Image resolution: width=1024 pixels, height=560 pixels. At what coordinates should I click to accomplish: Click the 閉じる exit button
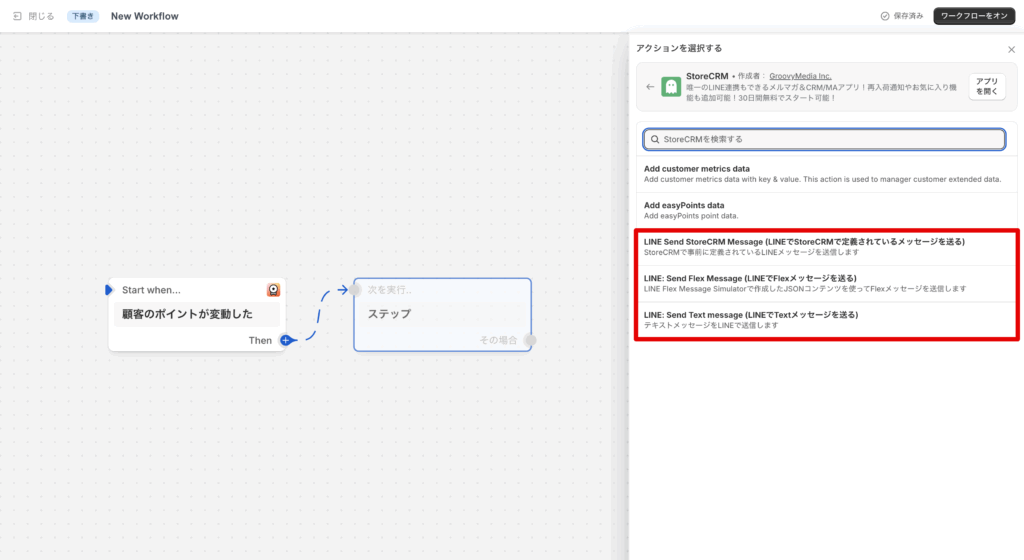[x=33, y=16]
